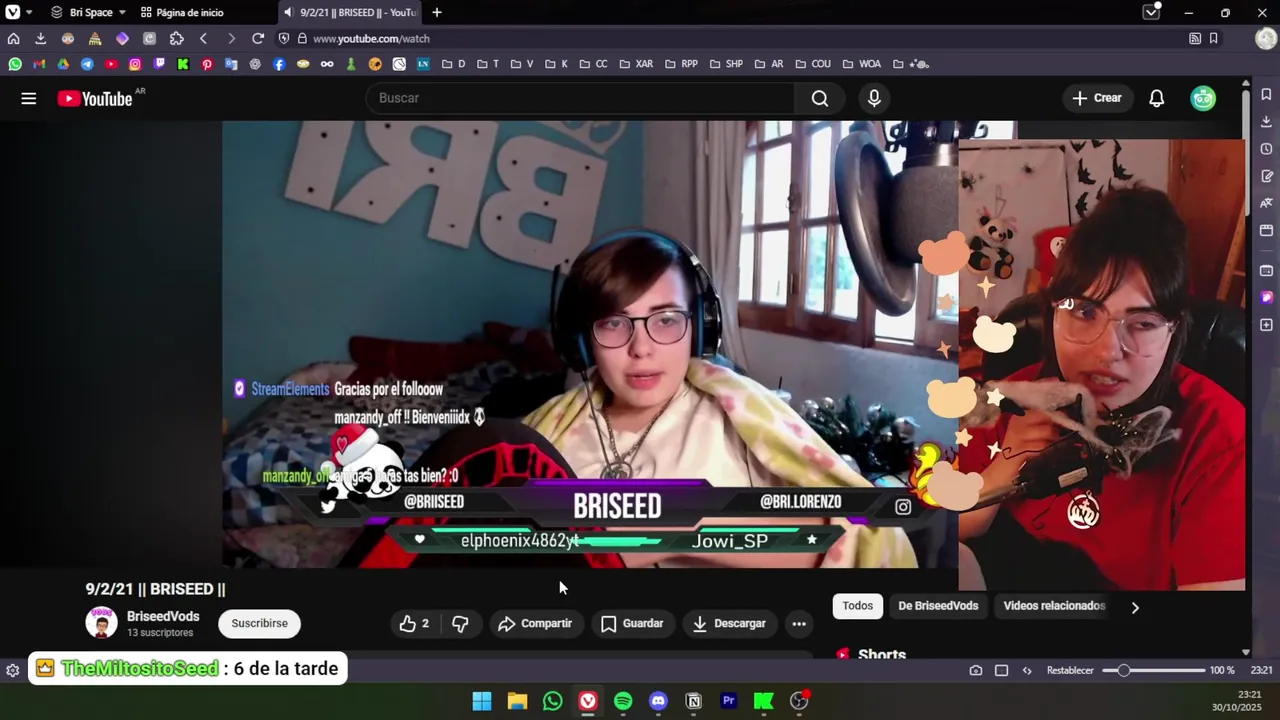
Task: Dislike the video with the thumbs-down button
Action: click(460, 623)
